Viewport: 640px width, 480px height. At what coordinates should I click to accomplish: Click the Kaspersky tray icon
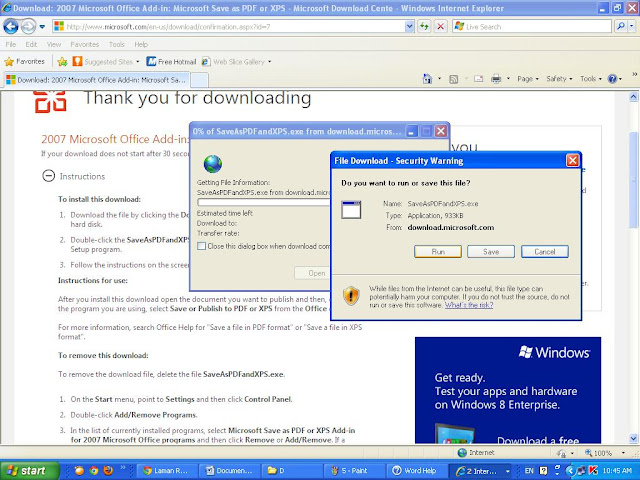(593, 471)
